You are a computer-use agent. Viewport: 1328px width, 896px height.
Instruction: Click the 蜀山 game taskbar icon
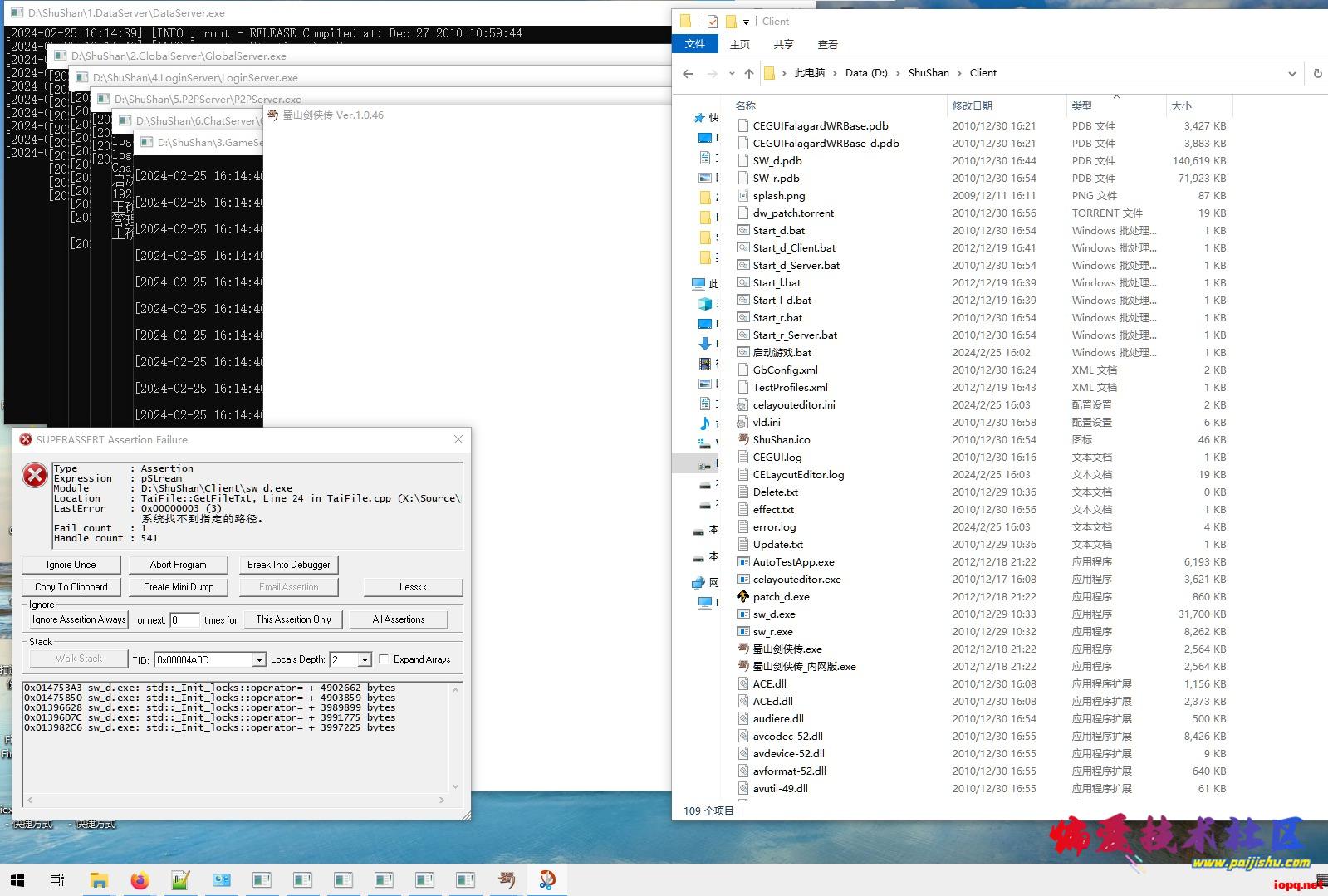[507, 879]
